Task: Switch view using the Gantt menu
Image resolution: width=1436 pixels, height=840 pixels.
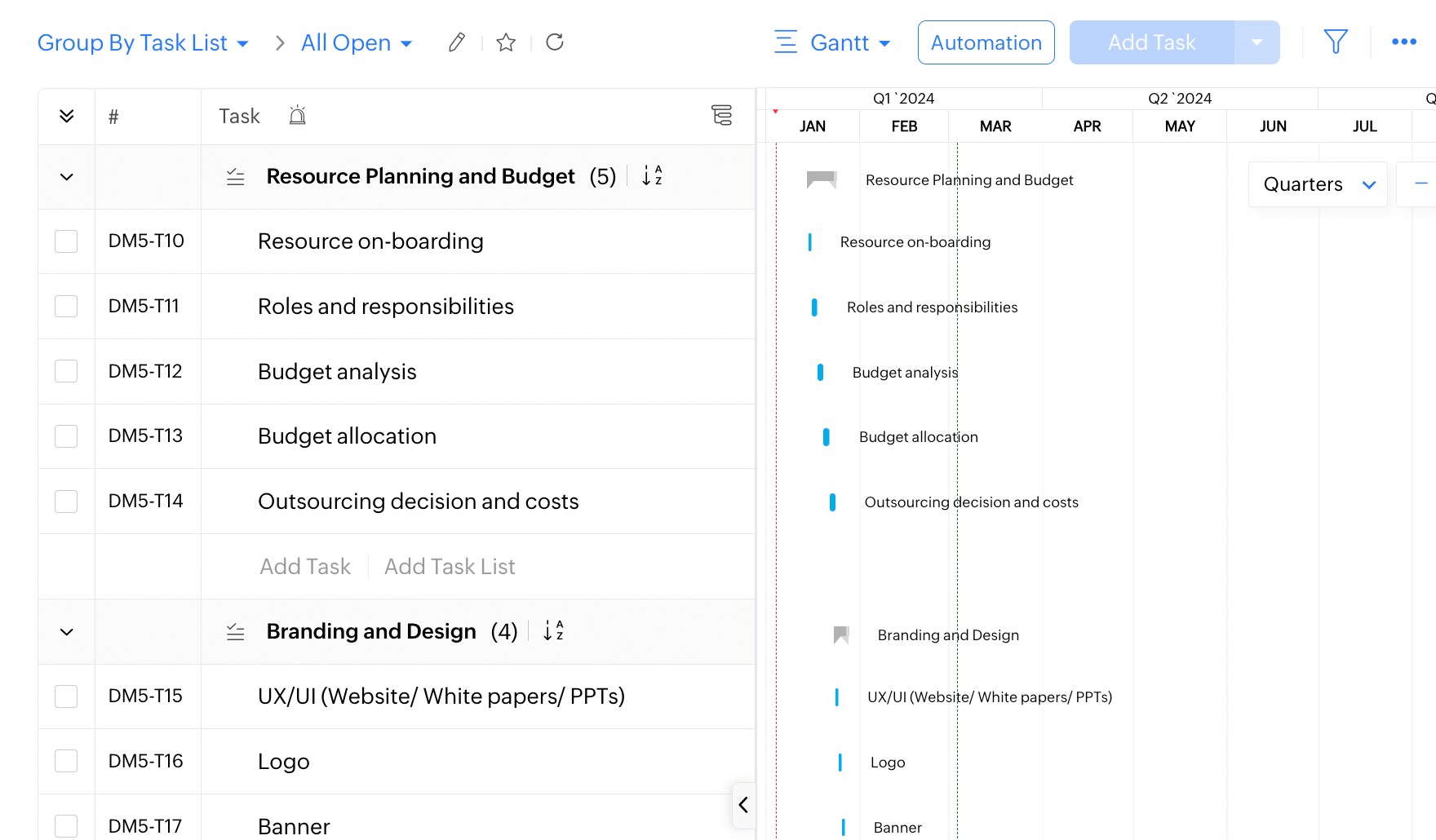Action: pos(833,43)
